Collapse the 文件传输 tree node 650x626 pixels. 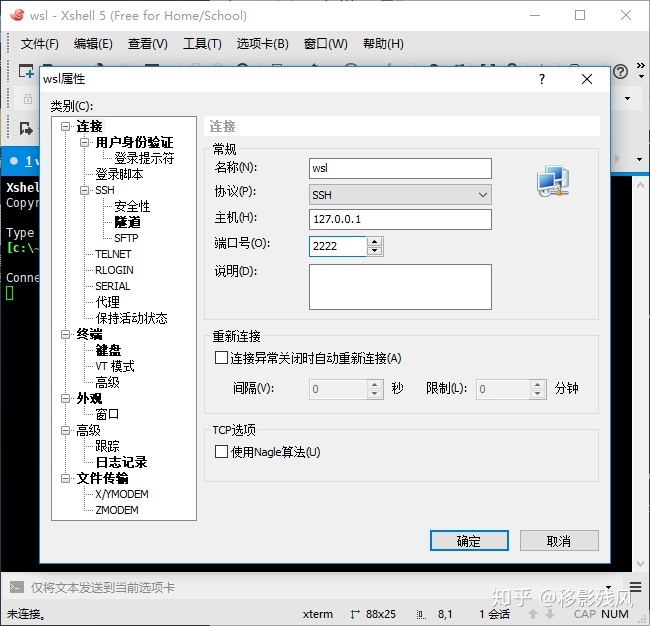[x=65, y=478]
